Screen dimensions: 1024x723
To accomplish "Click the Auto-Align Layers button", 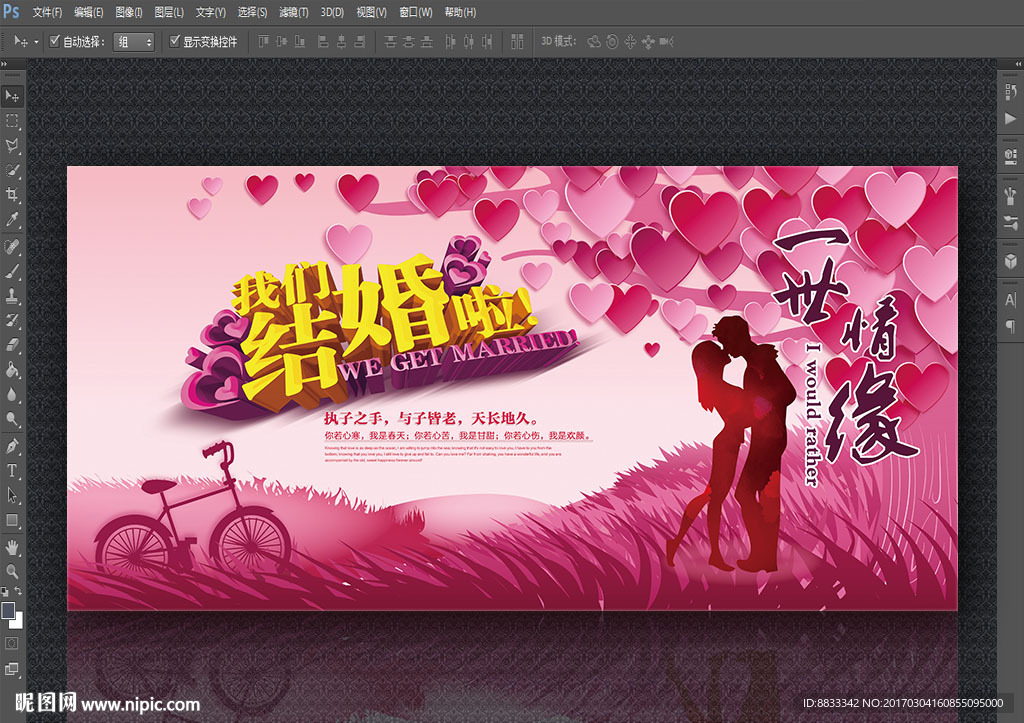I will pyautogui.click(x=517, y=42).
